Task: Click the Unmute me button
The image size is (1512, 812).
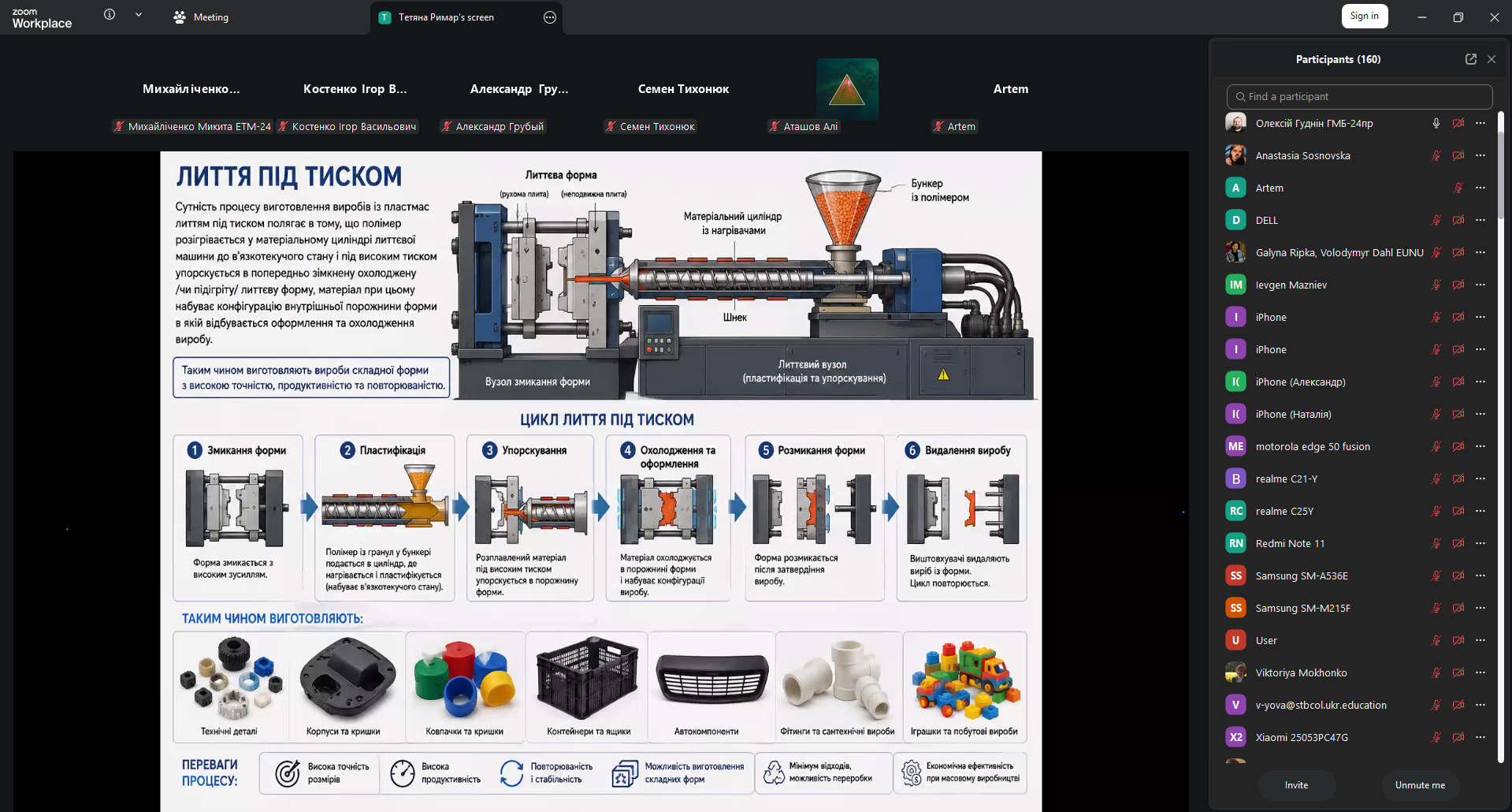Action: (1420, 785)
